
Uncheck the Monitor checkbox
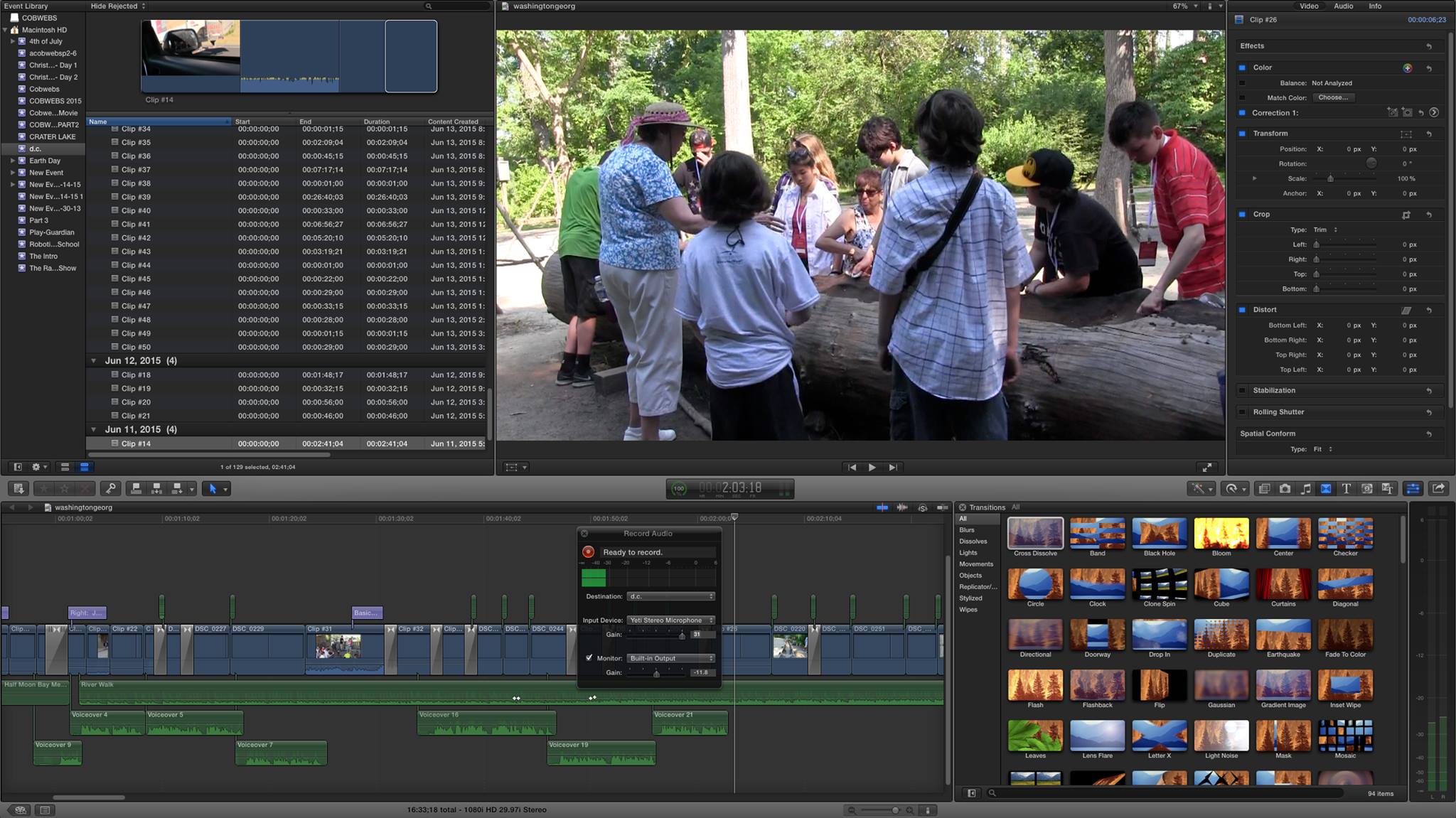coord(589,658)
